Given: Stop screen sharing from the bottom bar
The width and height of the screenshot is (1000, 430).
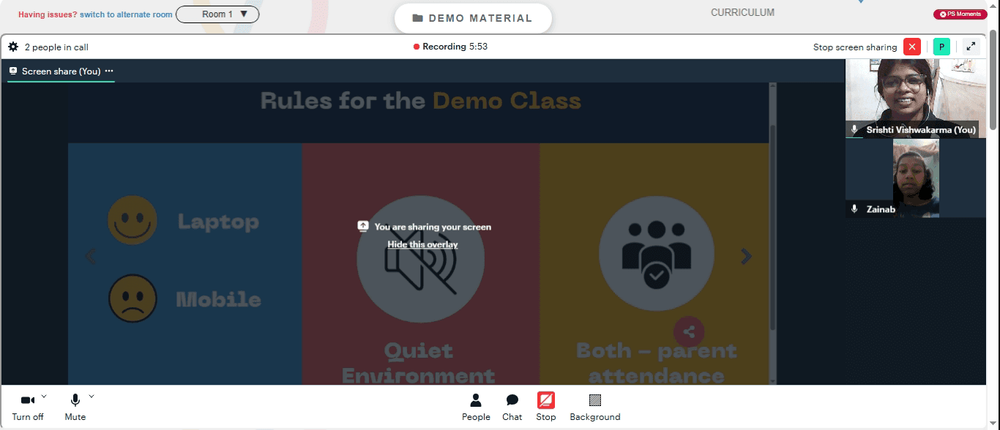Looking at the screenshot, I should (545, 407).
